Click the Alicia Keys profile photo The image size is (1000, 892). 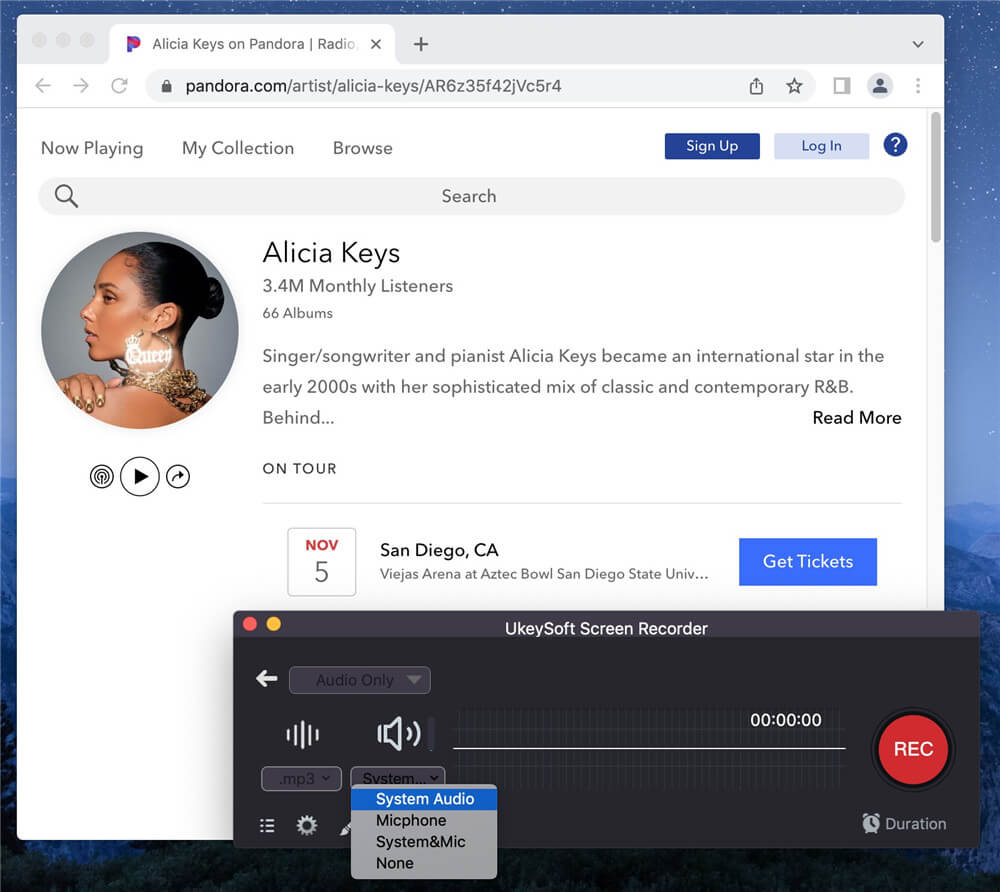click(140, 330)
